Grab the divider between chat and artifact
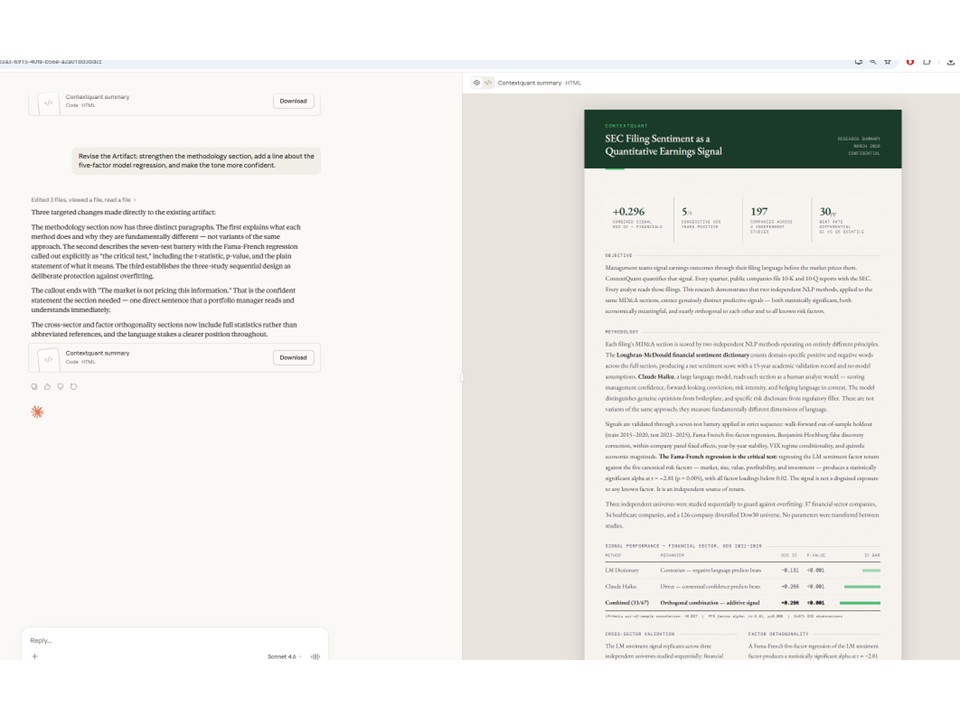This screenshot has width=960, height=720. (x=461, y=378)
